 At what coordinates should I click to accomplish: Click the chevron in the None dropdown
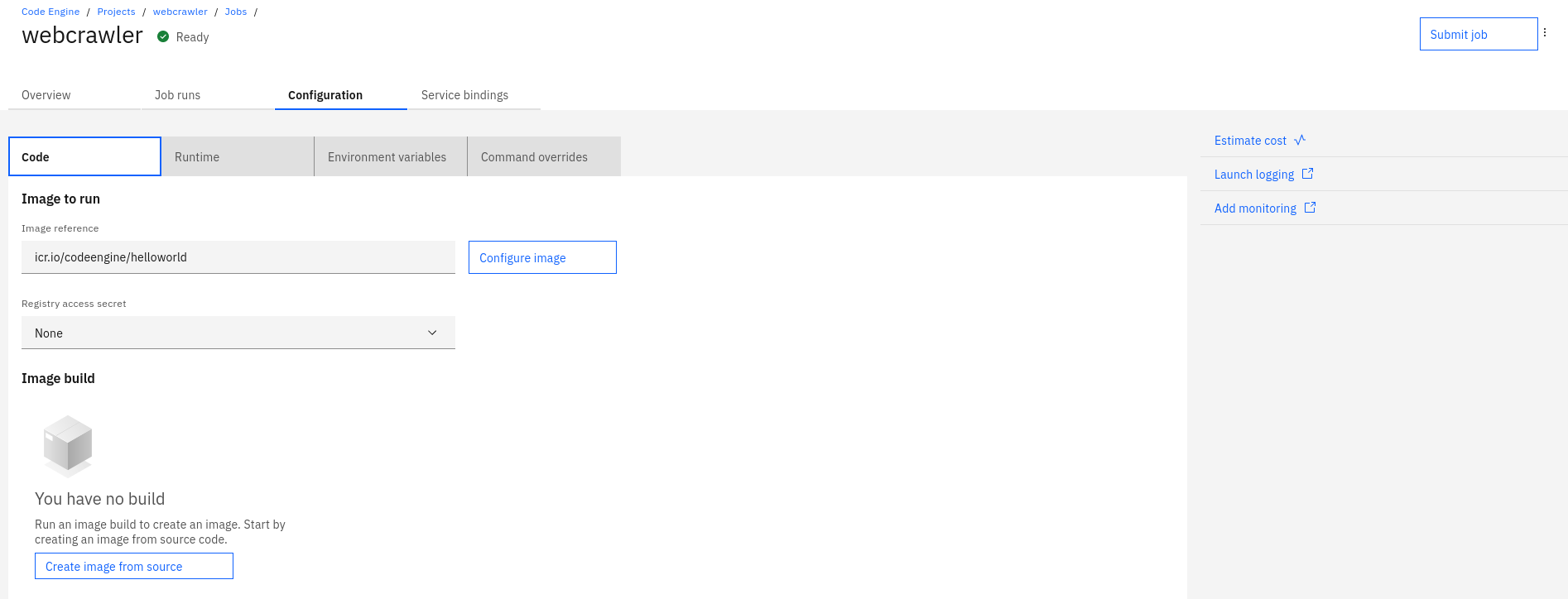[x=432, y=333]
